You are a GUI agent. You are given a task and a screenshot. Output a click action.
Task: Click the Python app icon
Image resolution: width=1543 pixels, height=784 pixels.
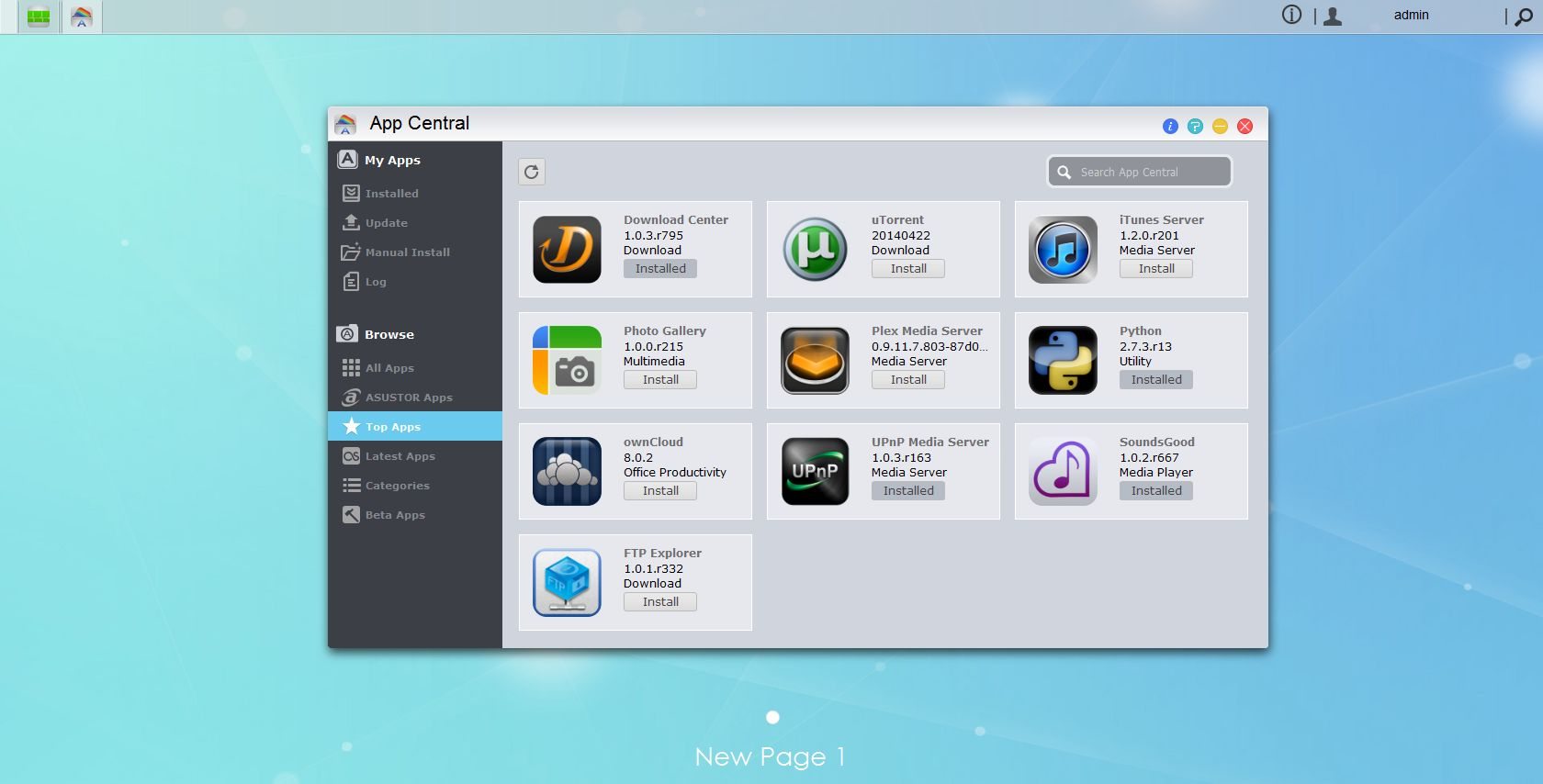tap(1063, 361)
